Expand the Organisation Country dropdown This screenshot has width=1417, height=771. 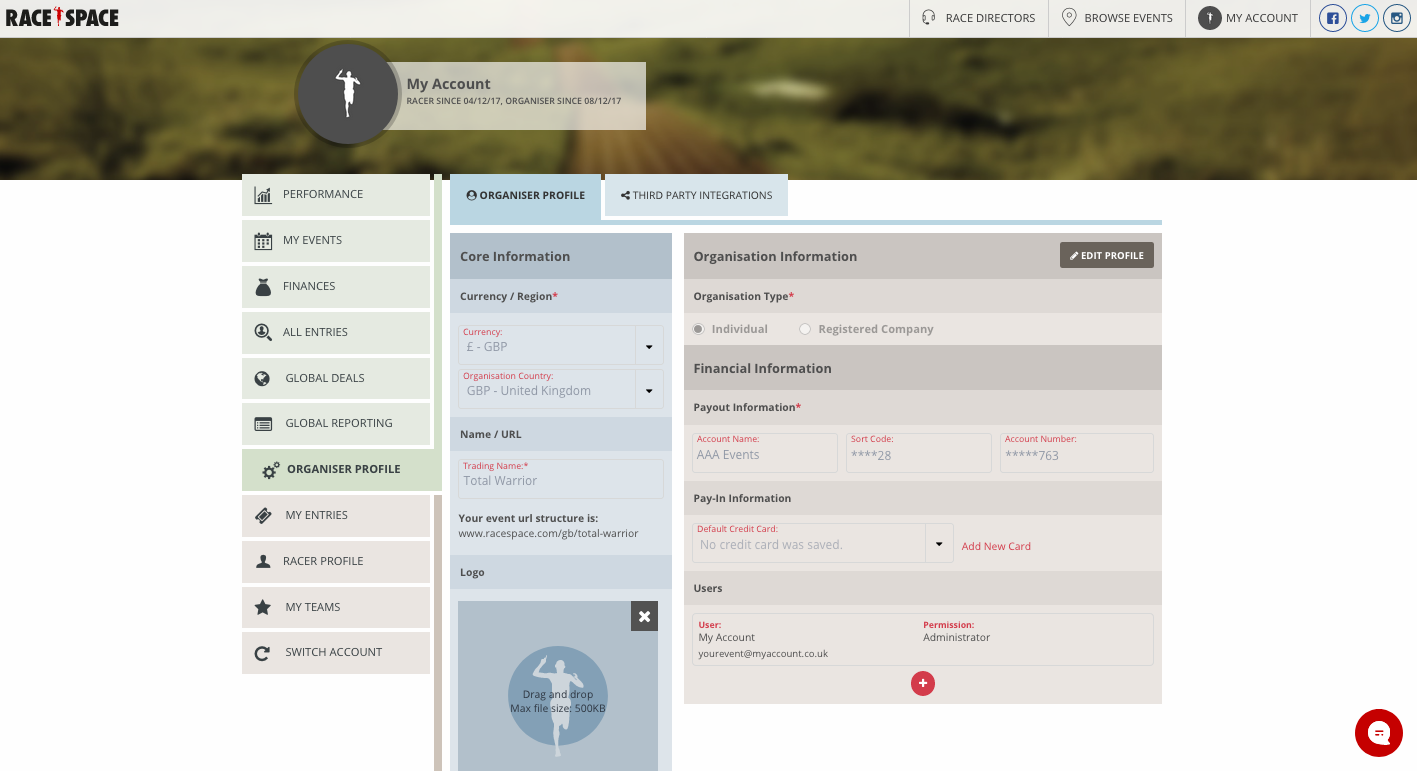pyautogui.click(x=649, y=390)
